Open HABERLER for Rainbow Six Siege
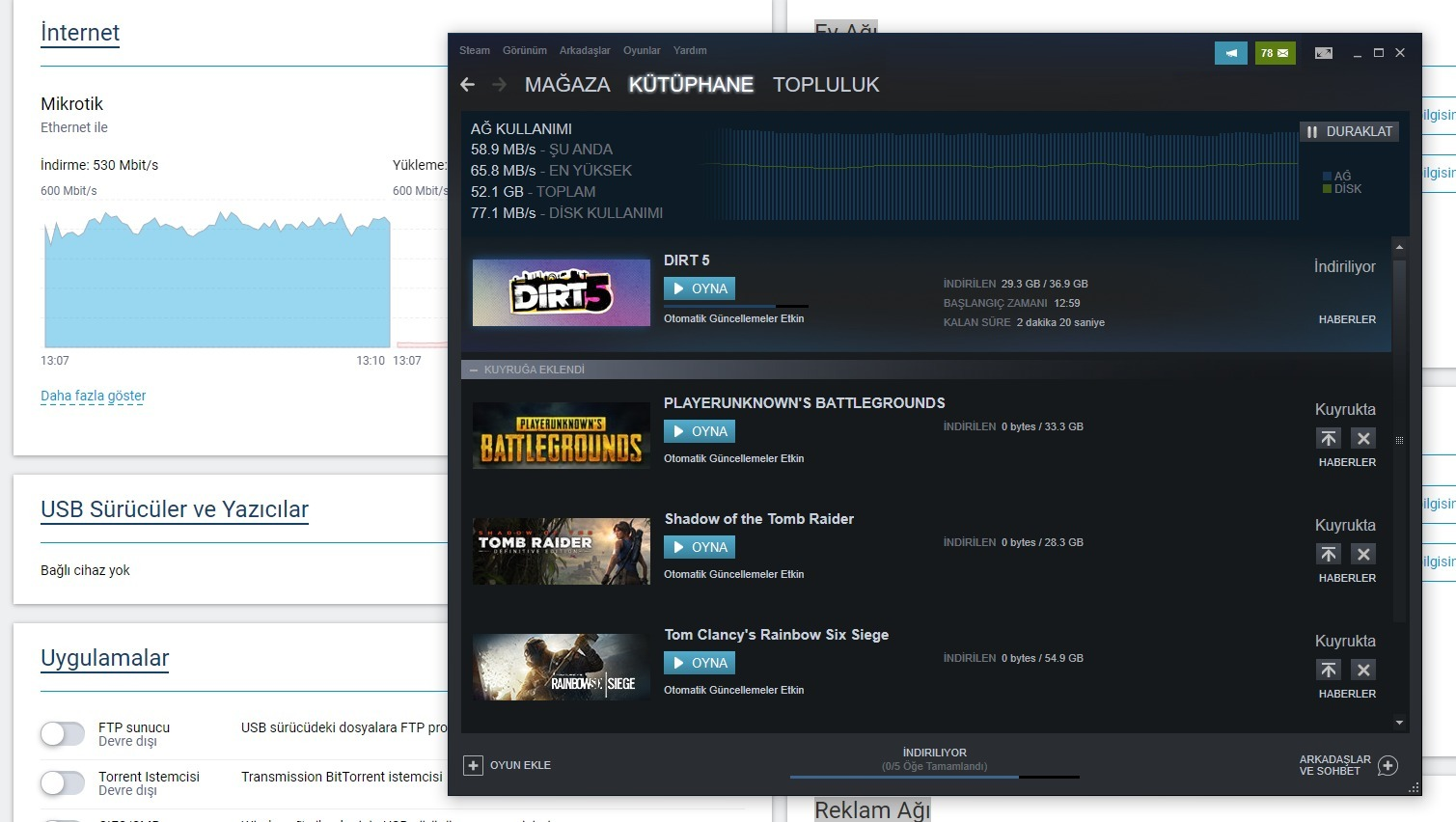 tap(1347, 694)
